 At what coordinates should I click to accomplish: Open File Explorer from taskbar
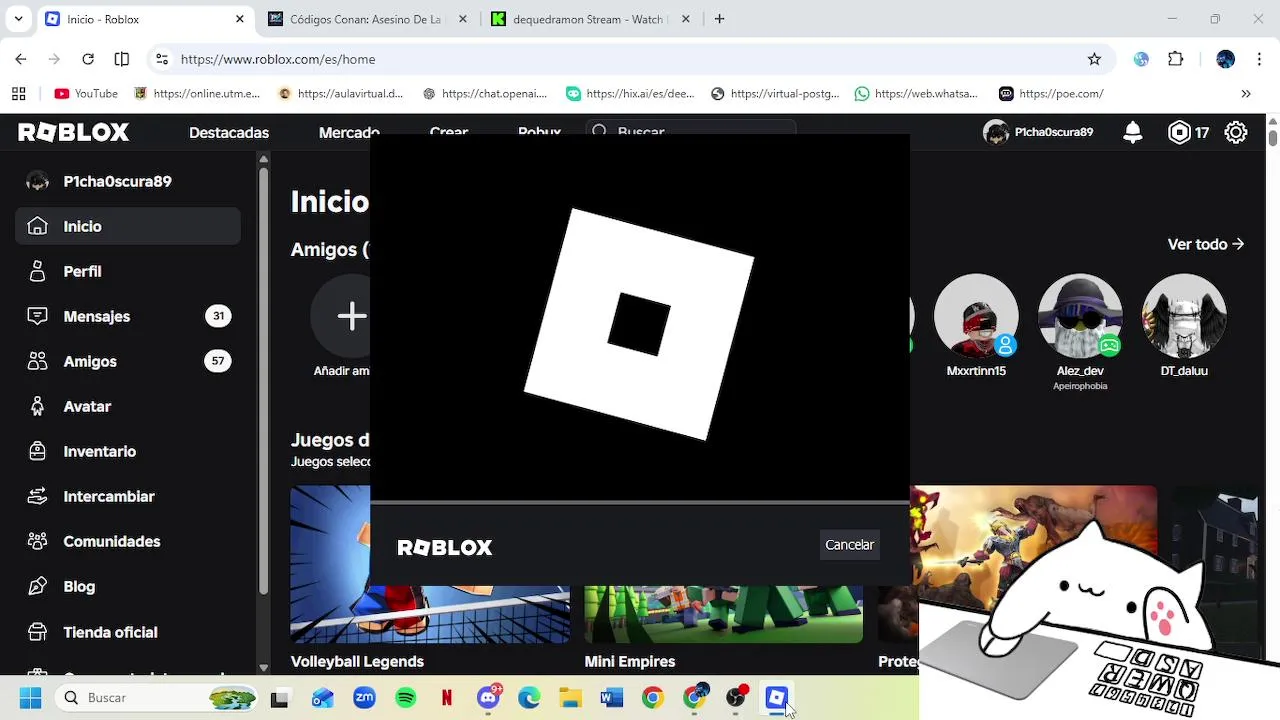[570, 698]
